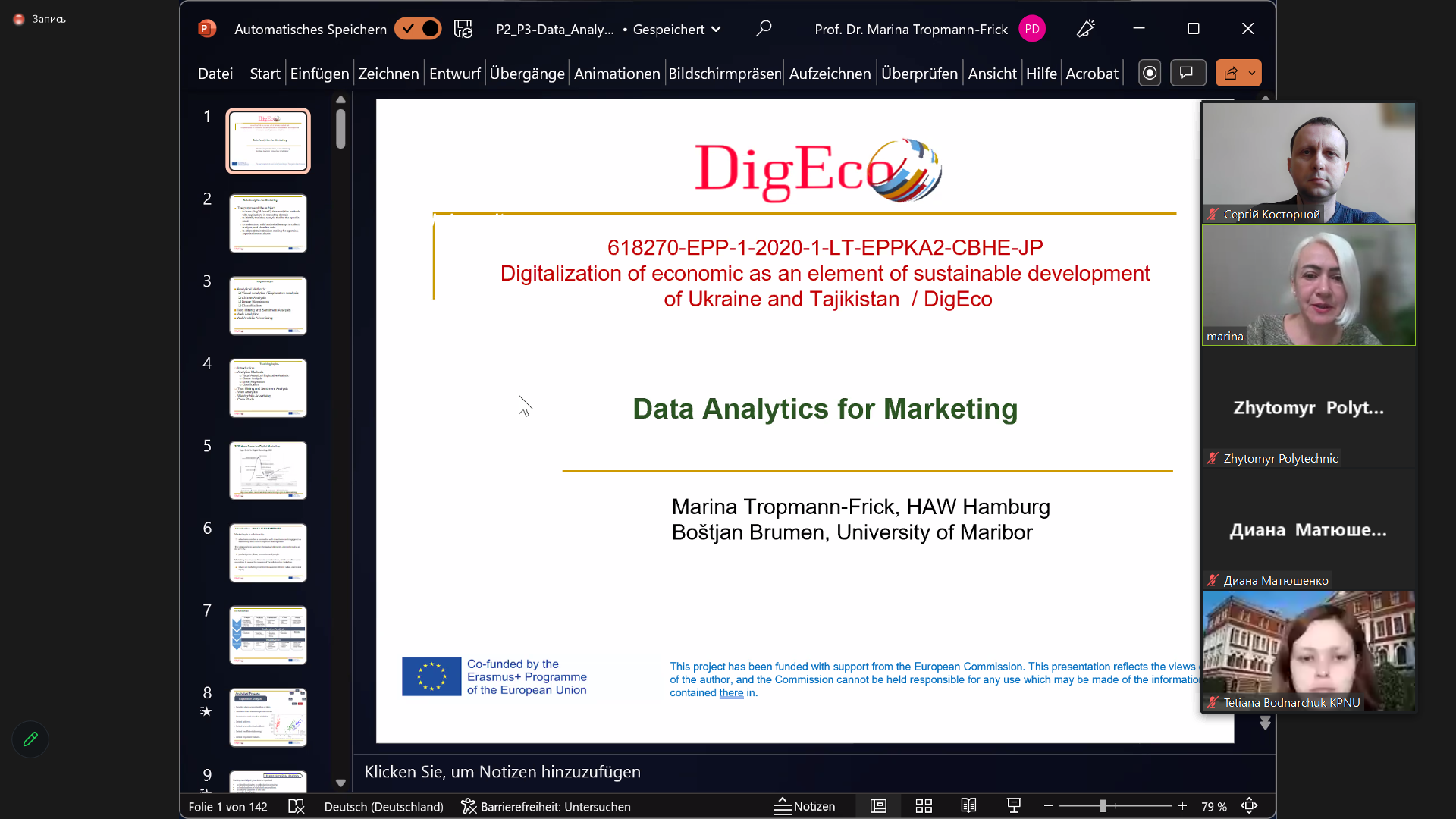Toggle Automatisches Speichern off
This screenshot has height=819, width=1456.
418,28
